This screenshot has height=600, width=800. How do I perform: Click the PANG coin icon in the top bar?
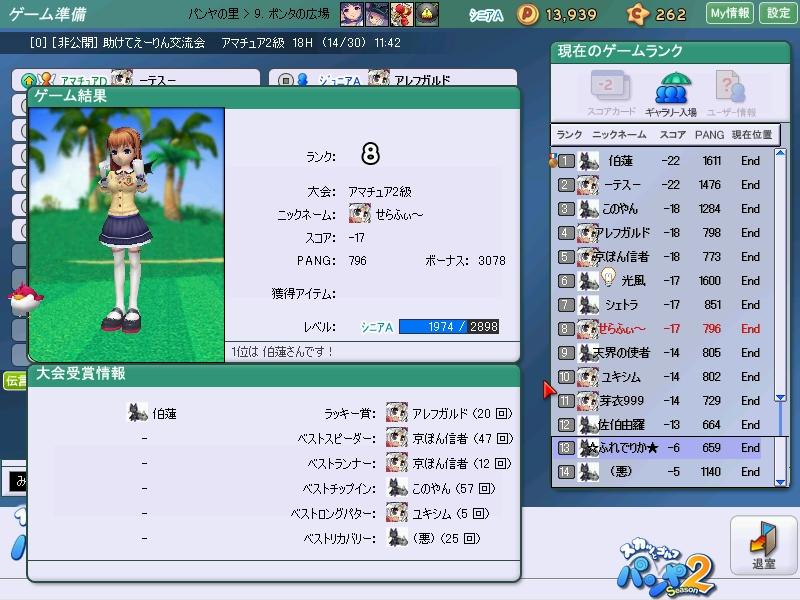click(528, 14)
